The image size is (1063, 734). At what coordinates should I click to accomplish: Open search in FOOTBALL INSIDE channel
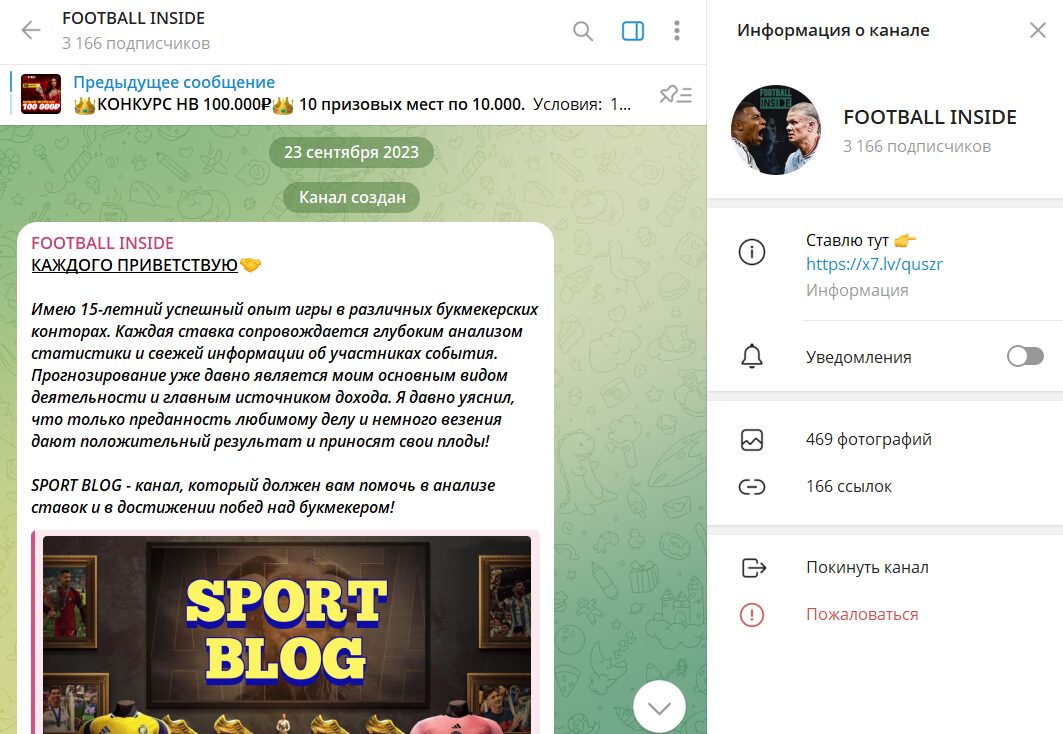click(583, 30)
